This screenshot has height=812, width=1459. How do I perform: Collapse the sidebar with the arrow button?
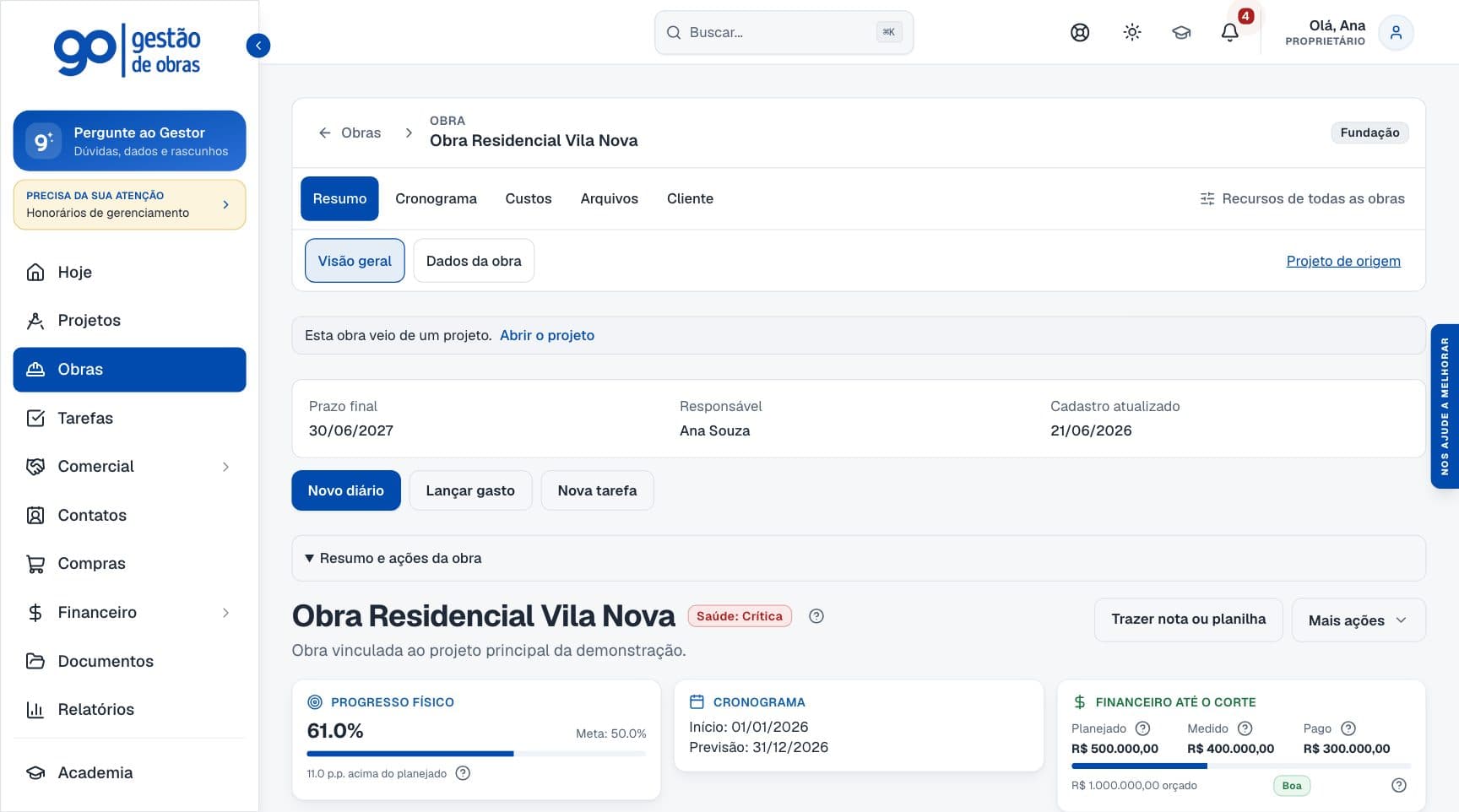(x=258, y=46)
